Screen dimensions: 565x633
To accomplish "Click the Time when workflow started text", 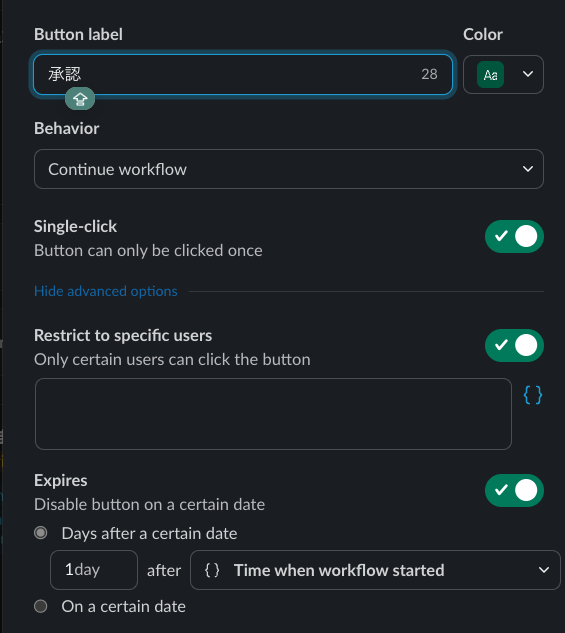I will point(339,570).
